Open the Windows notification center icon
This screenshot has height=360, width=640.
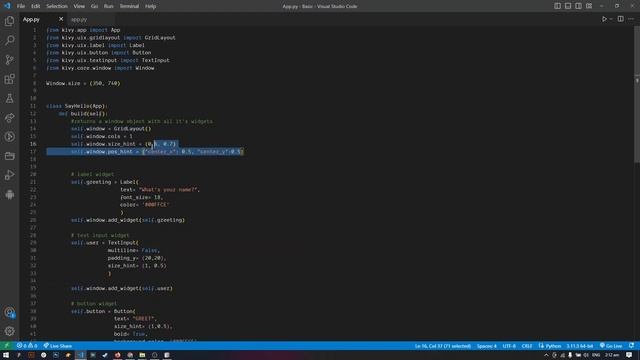(629, 355)
